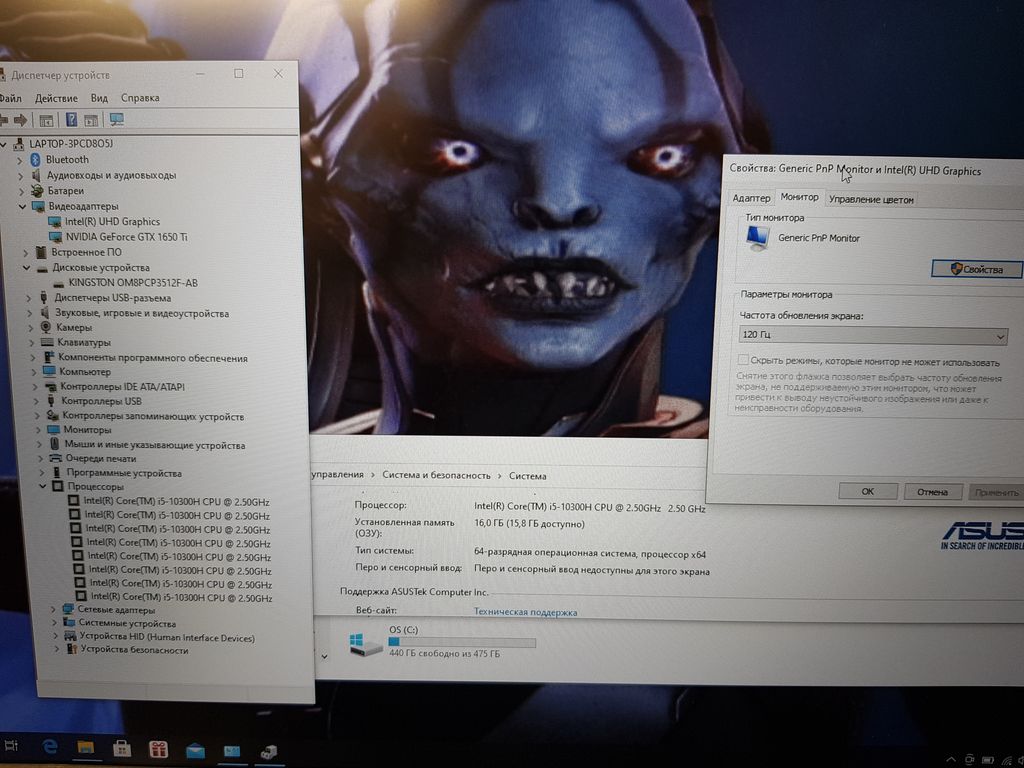Viewport: 1024px width, 768px height.
Task: Open Microsoft Edge from the taskbar
Action: tap(47, 748)
